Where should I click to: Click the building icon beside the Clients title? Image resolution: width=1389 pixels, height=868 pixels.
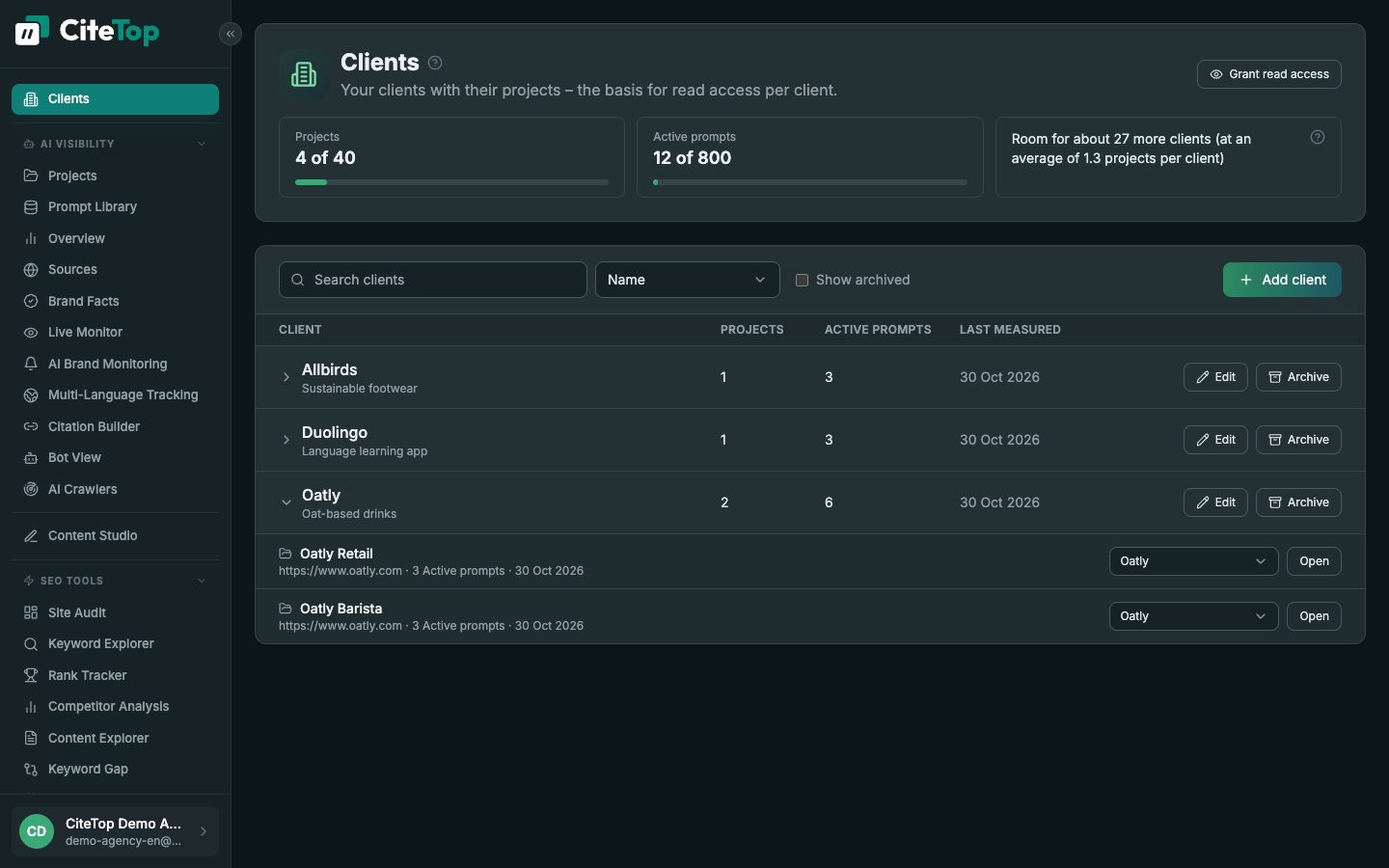click(x=304, y=74)
